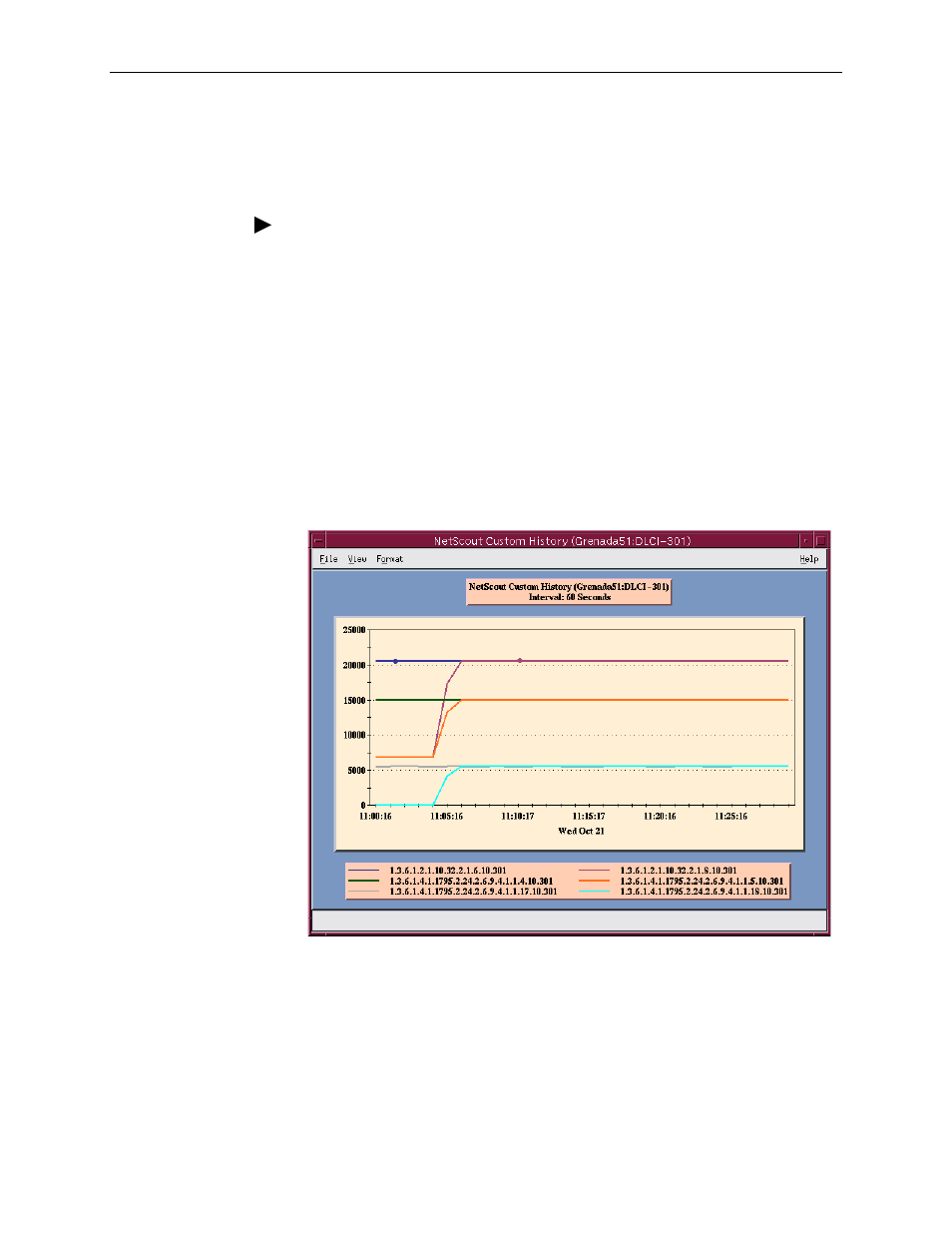Open the View menu

(357, 559)
